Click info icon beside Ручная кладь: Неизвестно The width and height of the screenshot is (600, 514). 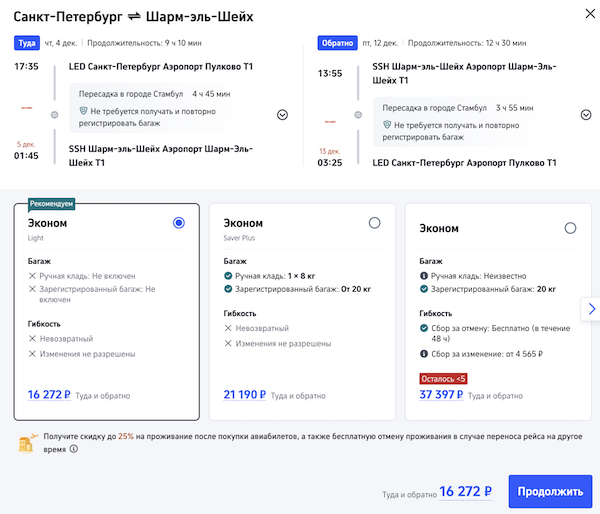click(x=425, y=273)
